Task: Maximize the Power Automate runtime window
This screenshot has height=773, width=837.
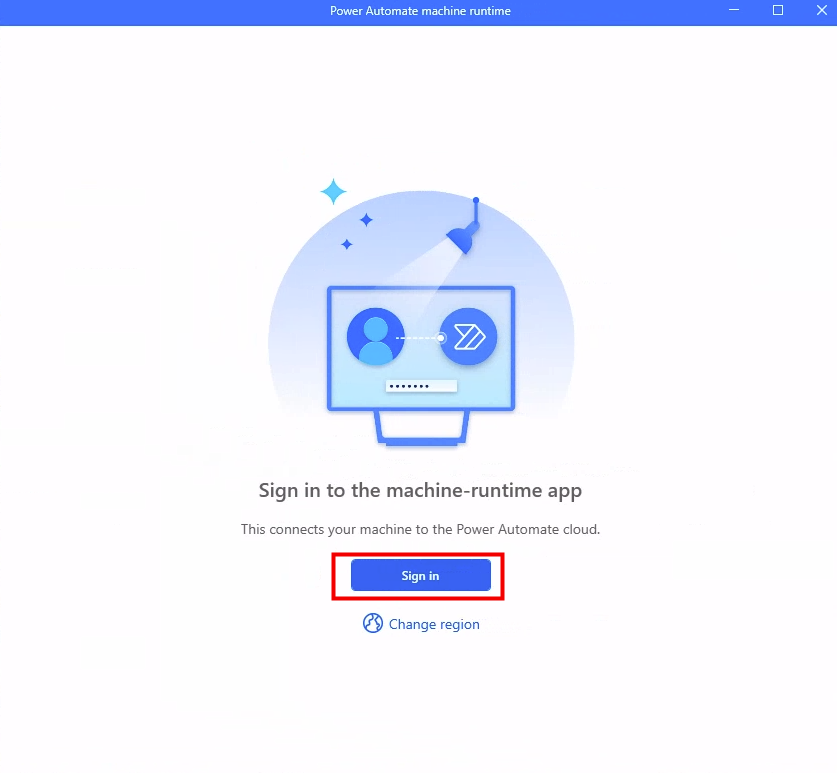Action: (778, 10)
